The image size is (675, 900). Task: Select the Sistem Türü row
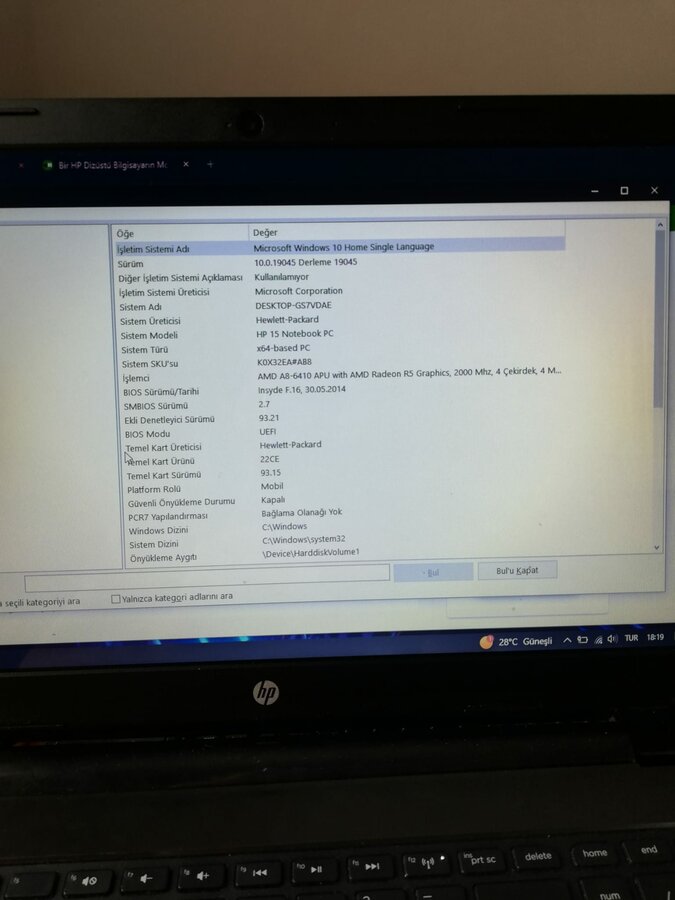[144, 350]
